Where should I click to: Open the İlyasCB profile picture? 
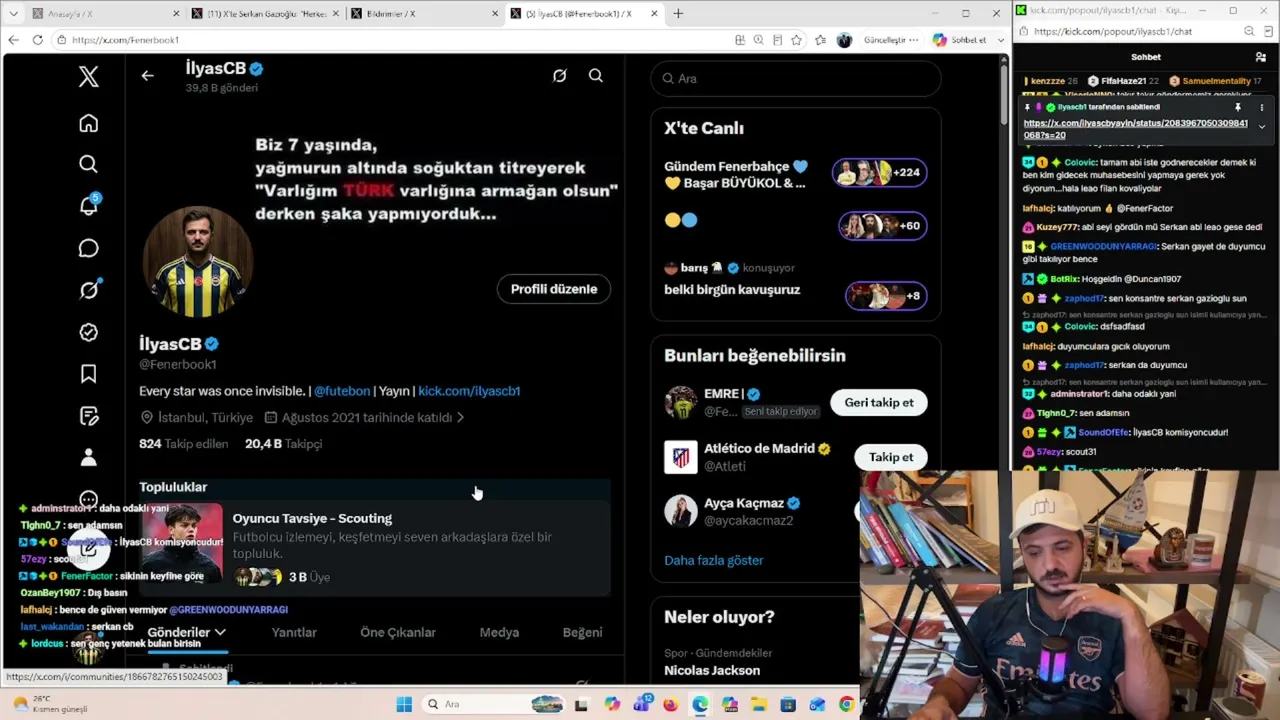[197, 262]
